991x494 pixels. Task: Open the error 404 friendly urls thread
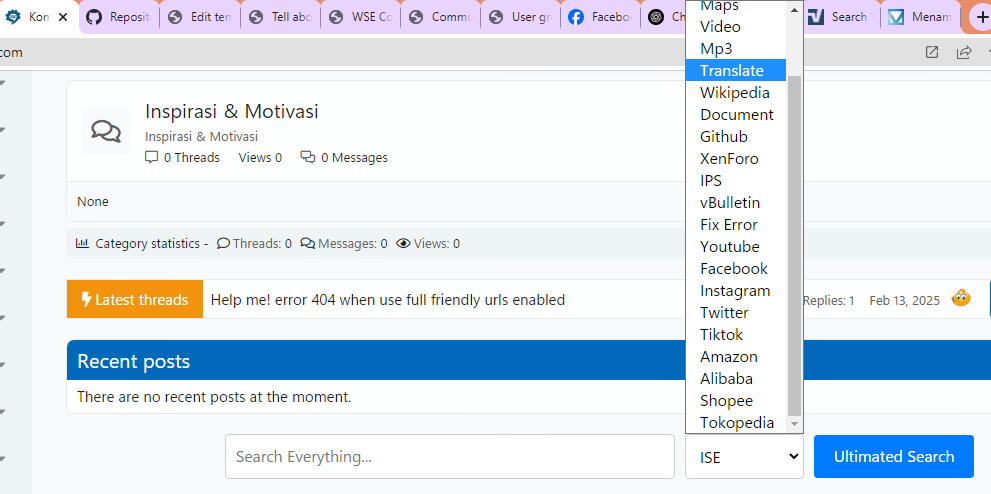click(x=387, y=300)
